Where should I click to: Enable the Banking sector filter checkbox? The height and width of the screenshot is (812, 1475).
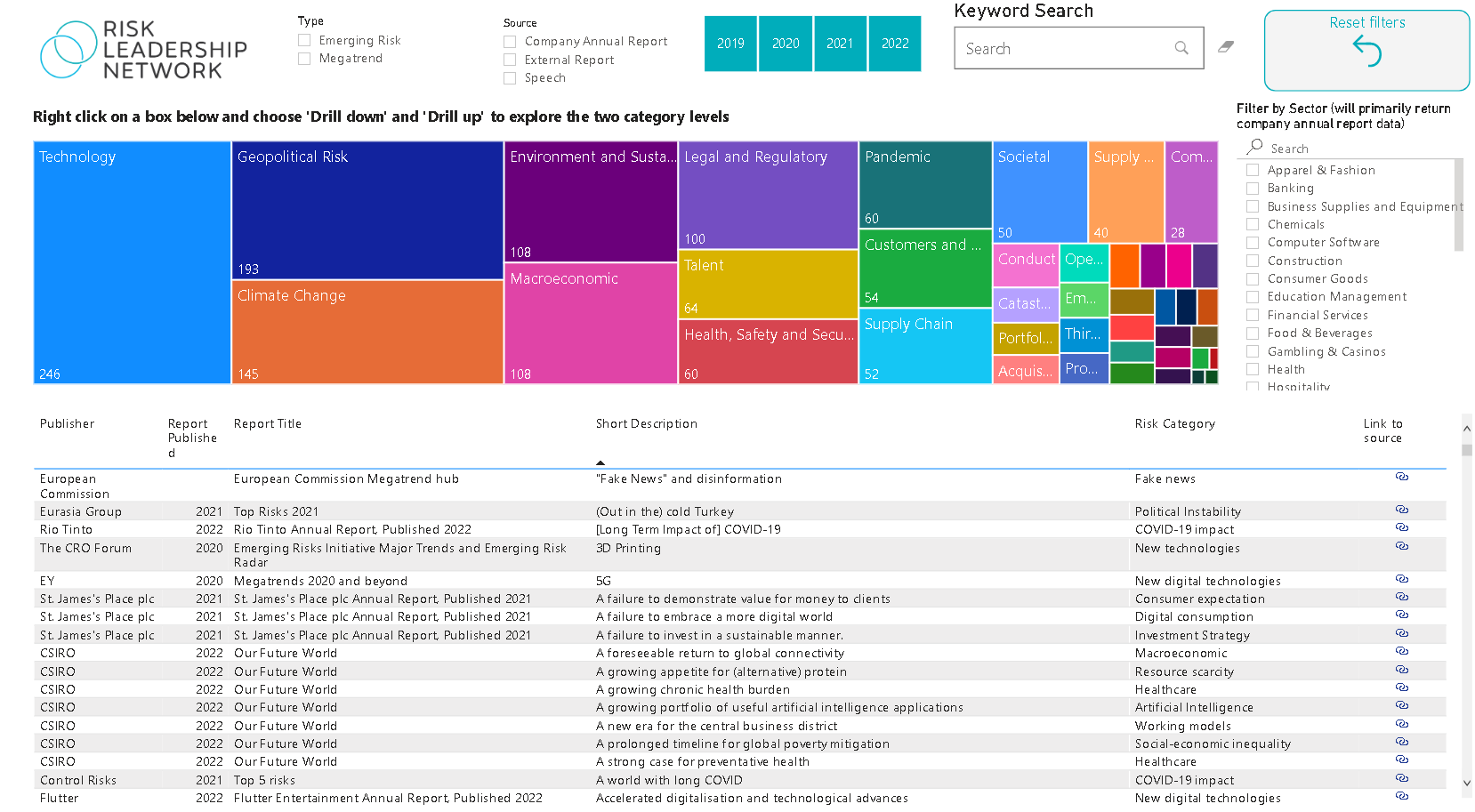1253,188
